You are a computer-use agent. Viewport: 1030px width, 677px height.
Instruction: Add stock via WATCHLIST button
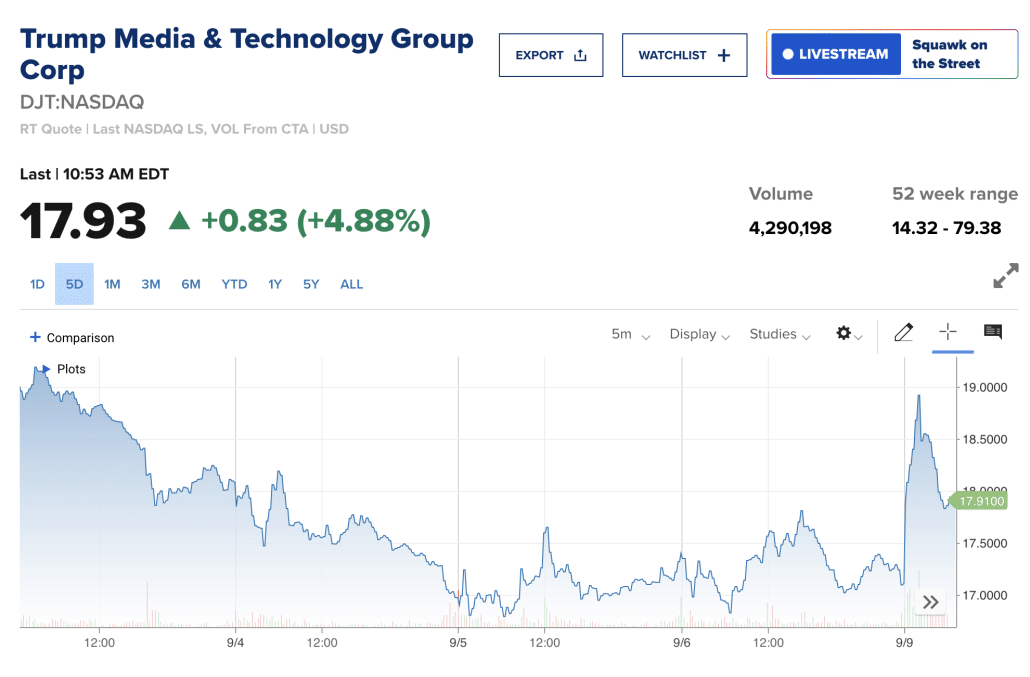684,55
